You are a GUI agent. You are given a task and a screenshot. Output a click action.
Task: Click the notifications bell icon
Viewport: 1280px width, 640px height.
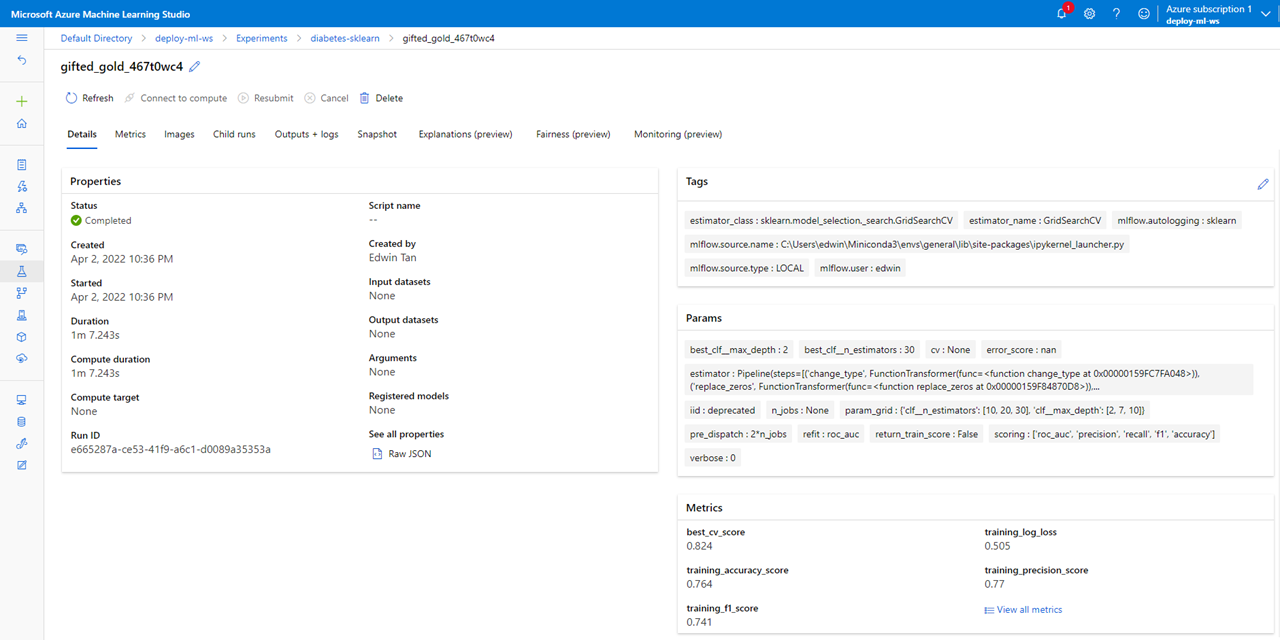[x=1062, y=14]
